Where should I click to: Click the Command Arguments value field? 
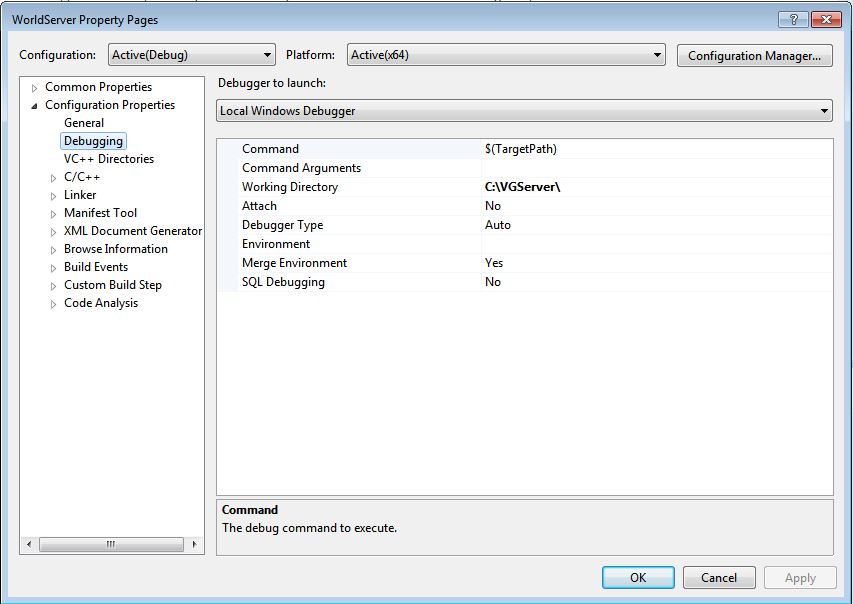[x=655, y=168]
